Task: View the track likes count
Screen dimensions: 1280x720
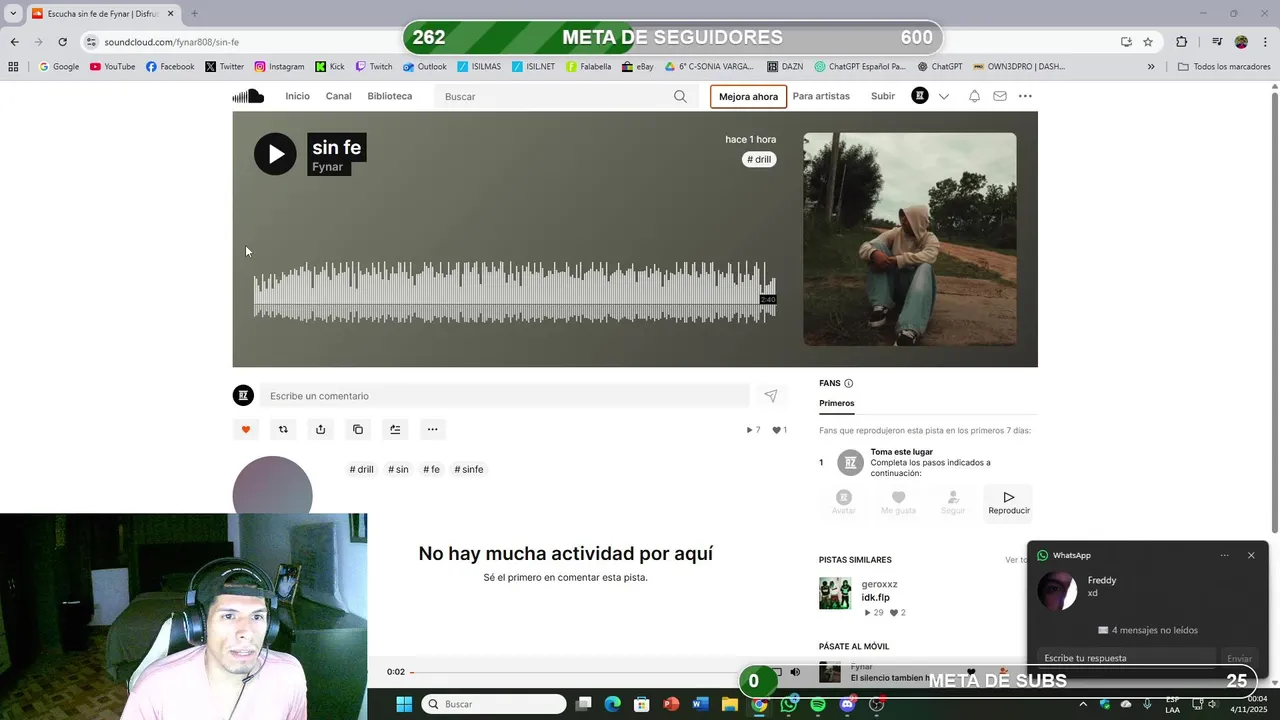Action: click(x=779, y=430)
